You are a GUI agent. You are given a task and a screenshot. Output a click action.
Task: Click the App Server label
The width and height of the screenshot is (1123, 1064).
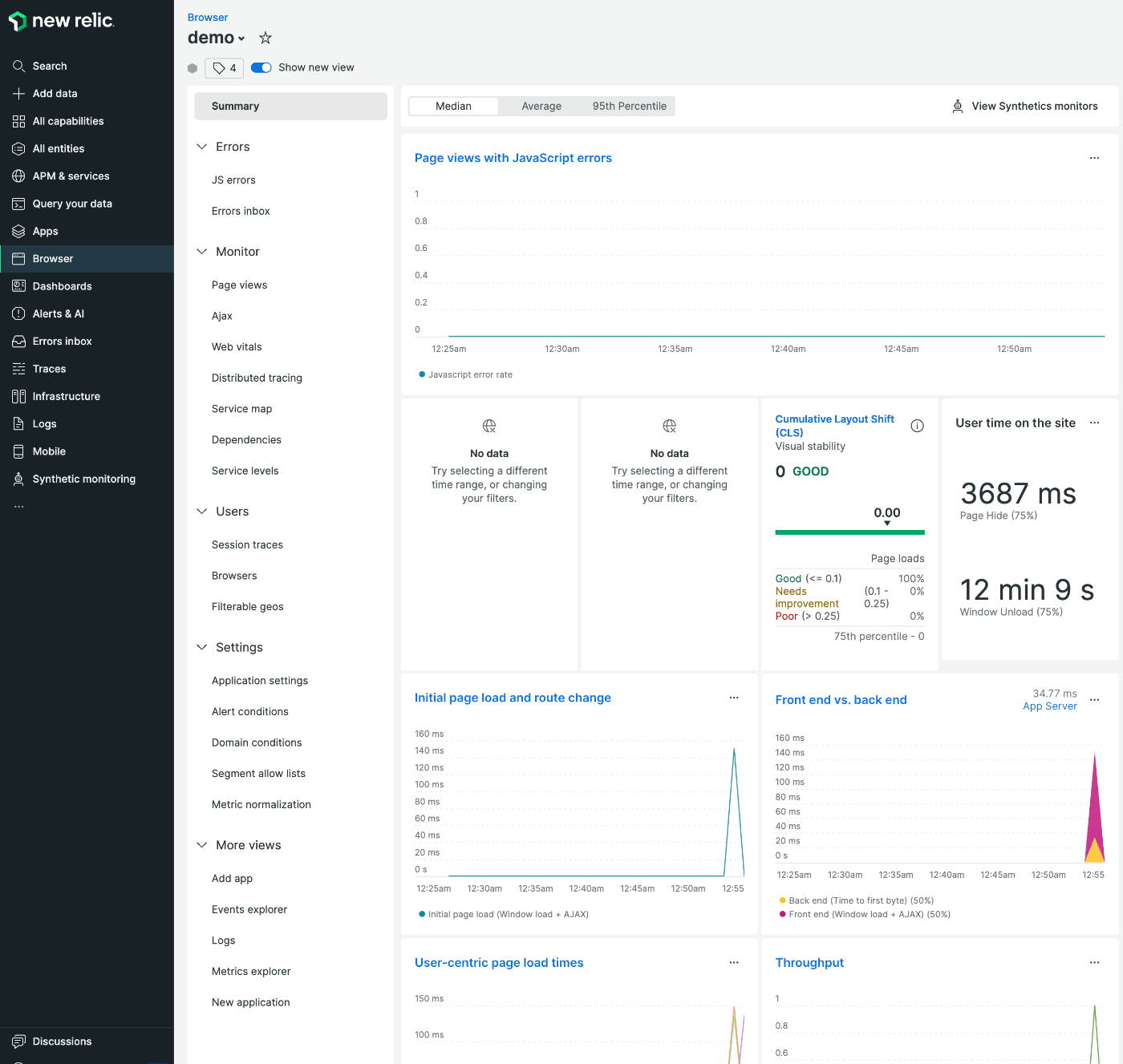[x=1049, y=706]
